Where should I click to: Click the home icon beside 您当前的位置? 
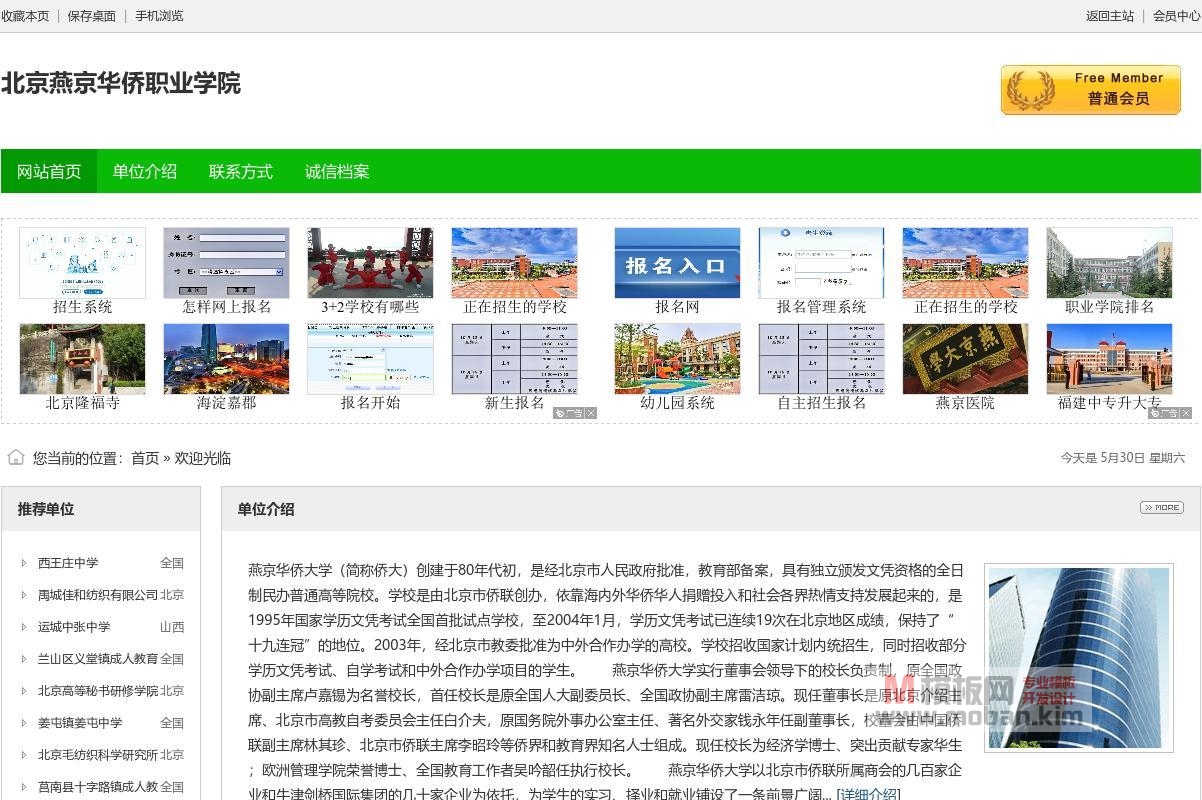[16, 457]
